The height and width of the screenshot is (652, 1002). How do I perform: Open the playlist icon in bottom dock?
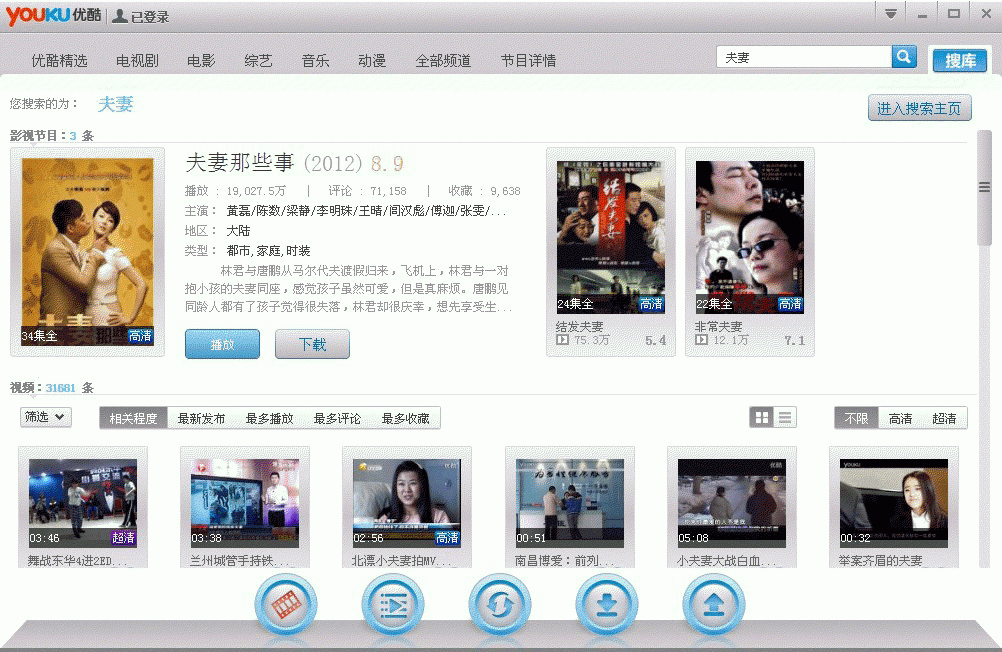393,605
